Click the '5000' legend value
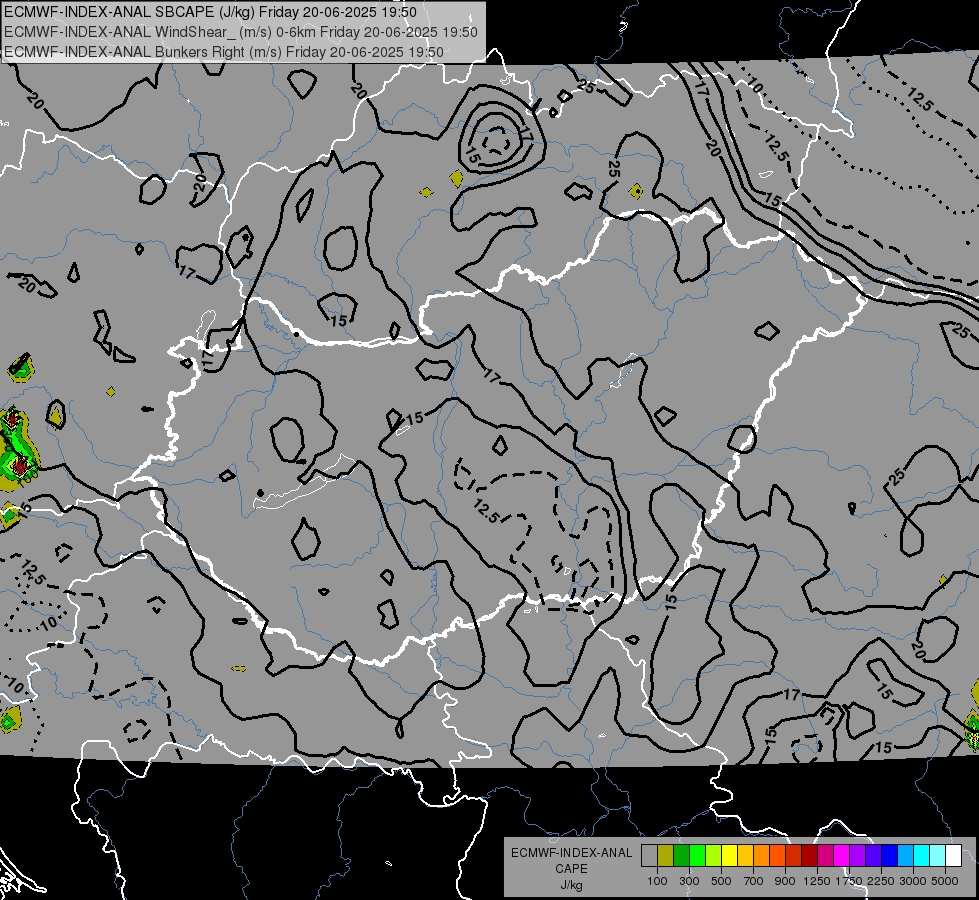 click(x=945, y=881)
